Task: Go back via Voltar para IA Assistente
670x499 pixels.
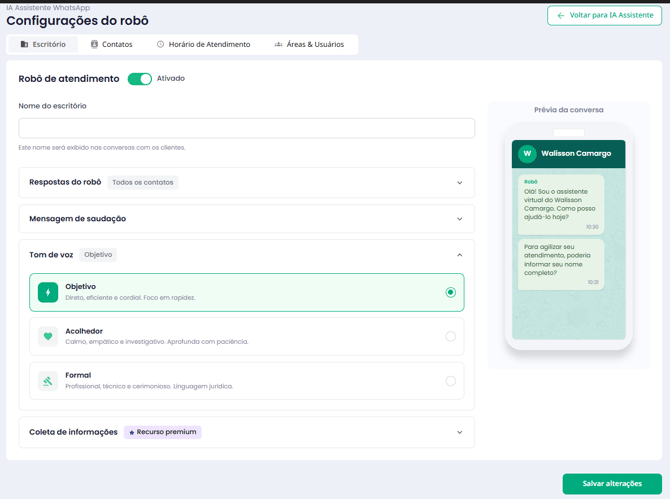Action: (x=604, y=16)
